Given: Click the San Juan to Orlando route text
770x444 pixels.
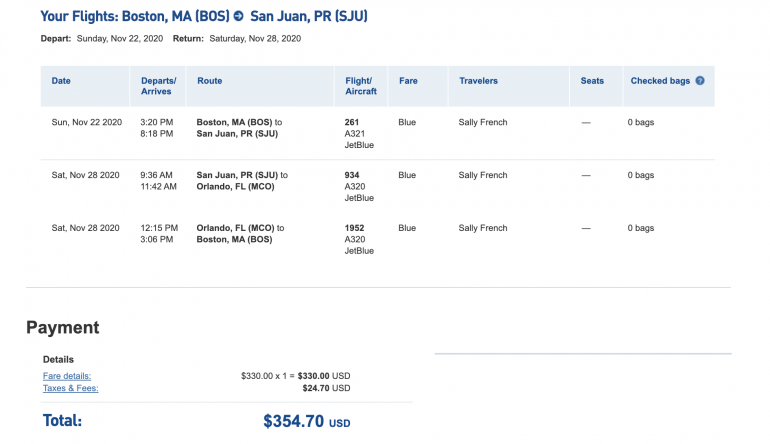Looking at the screenshot, I should click(242, 181).
